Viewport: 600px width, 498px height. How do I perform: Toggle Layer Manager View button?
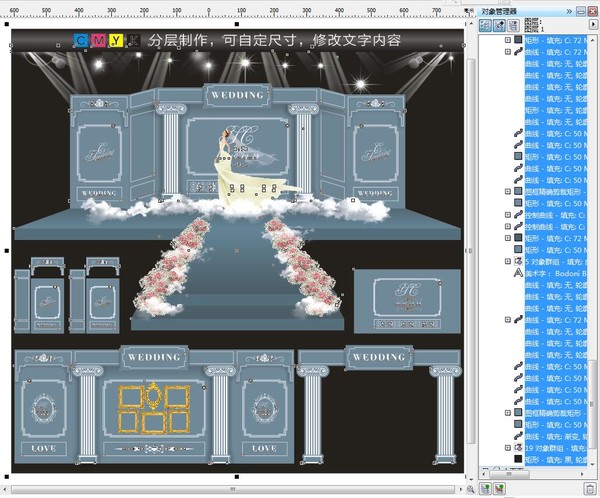(513, 26)
